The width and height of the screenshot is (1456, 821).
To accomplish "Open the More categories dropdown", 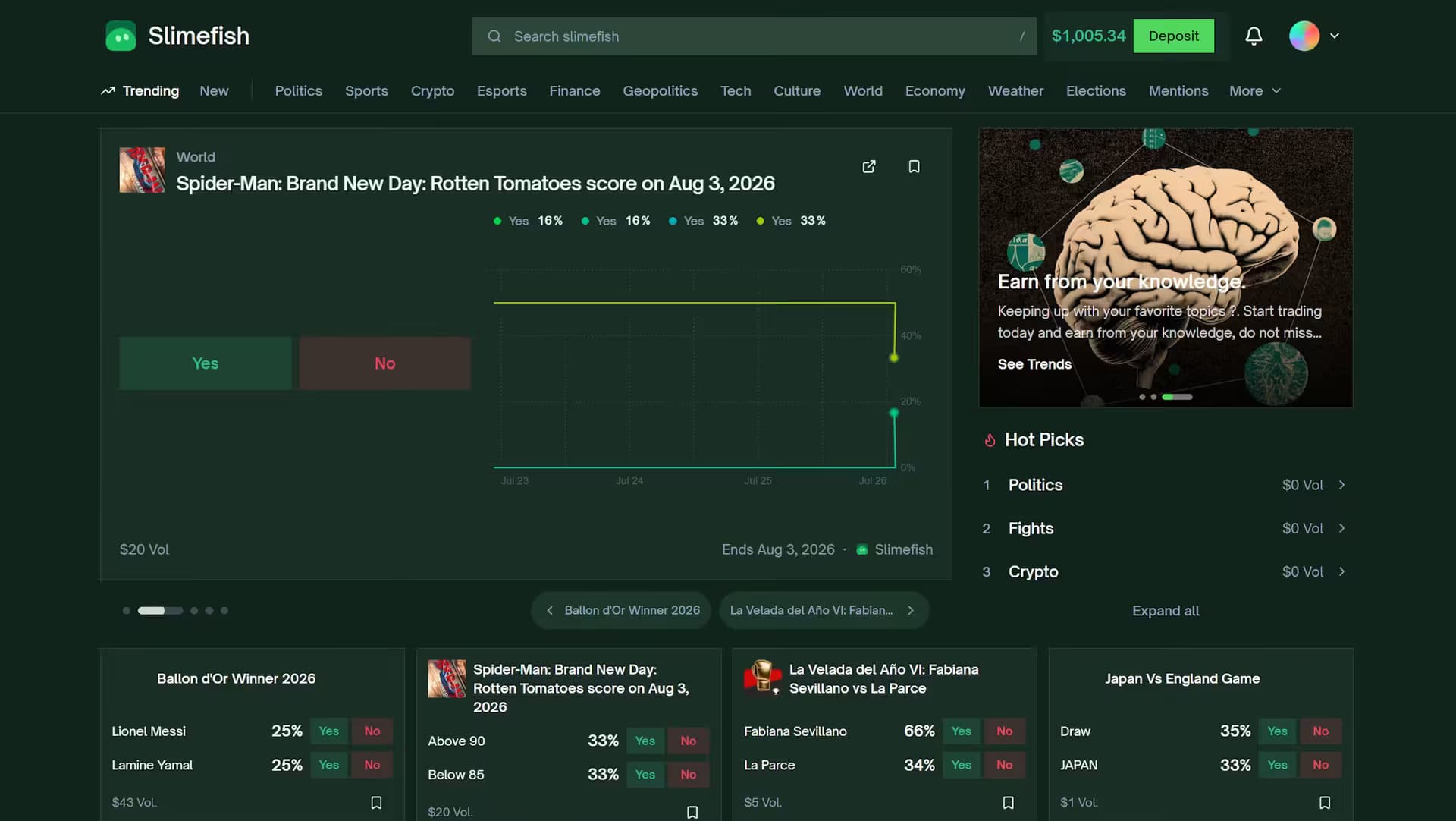I will tap(1255, 90).
